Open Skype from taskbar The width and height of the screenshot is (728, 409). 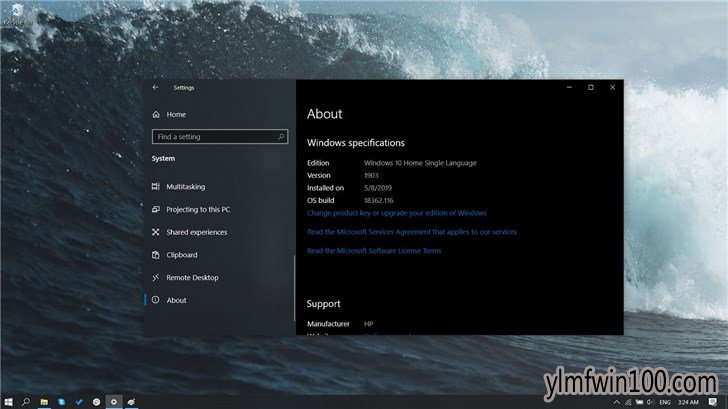click(61, 402)
